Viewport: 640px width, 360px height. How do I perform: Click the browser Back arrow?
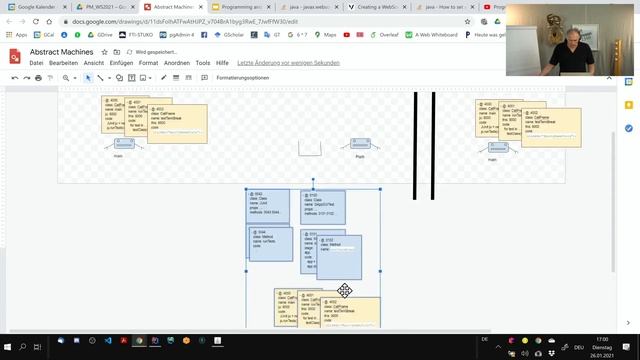[9, 21]
